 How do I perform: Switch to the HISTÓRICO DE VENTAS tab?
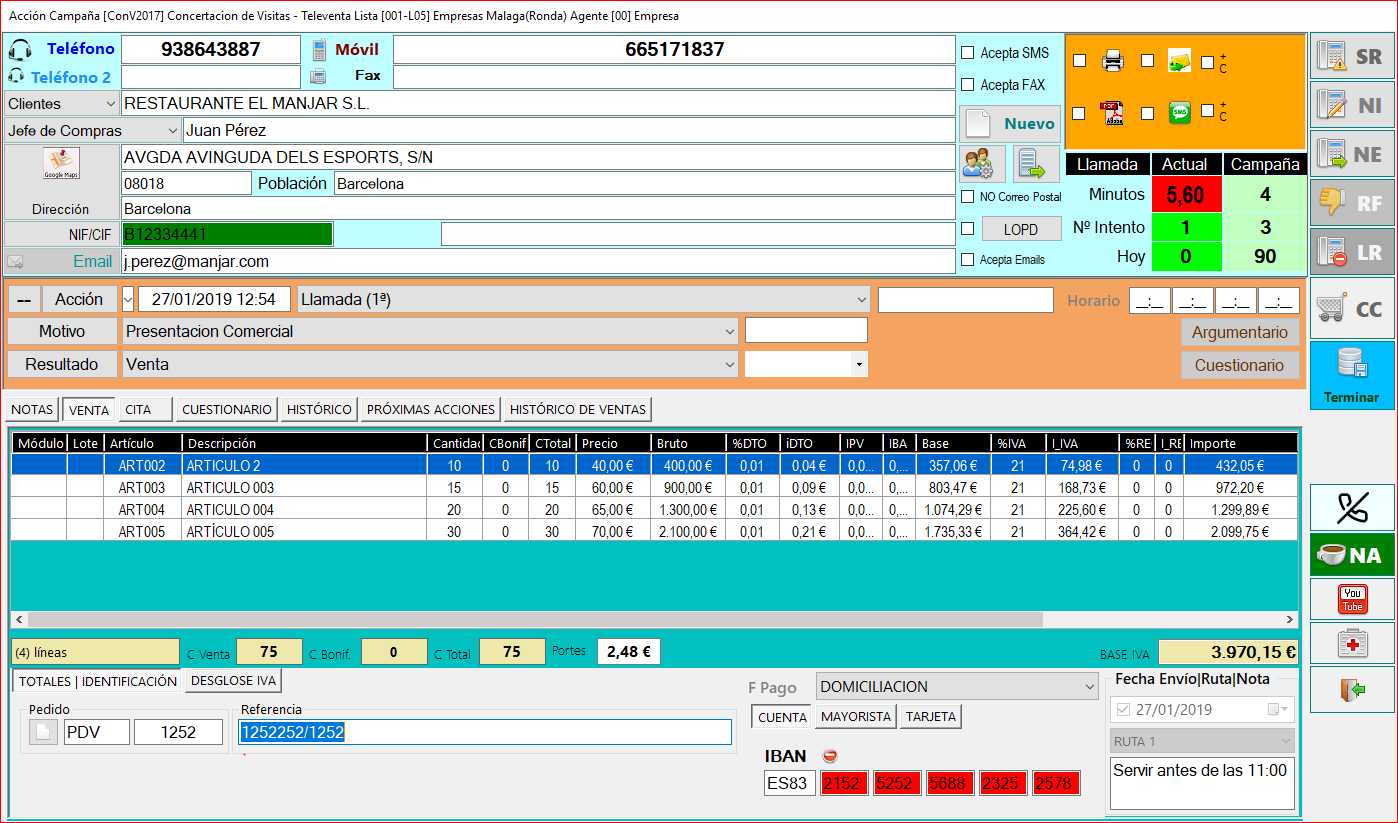click(578, 409)
